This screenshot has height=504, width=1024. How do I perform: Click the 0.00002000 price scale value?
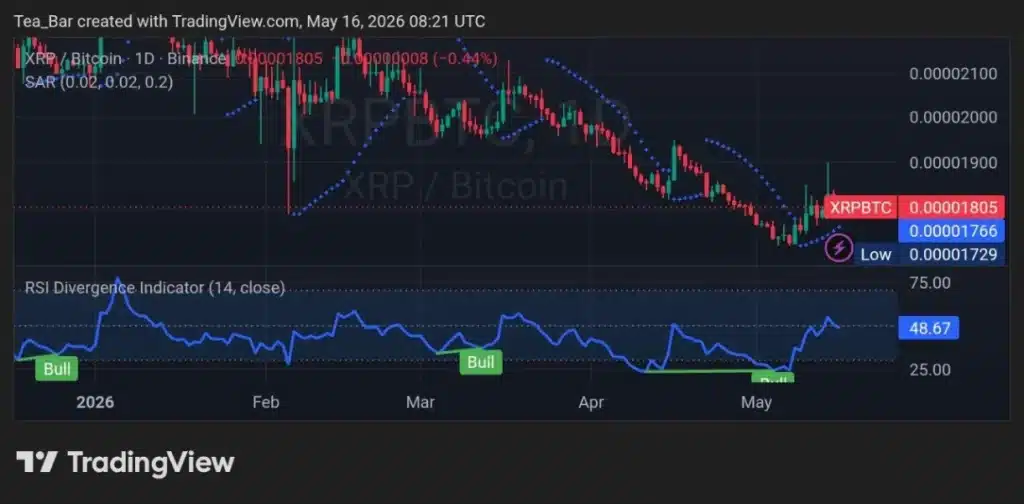pos(953,118)
